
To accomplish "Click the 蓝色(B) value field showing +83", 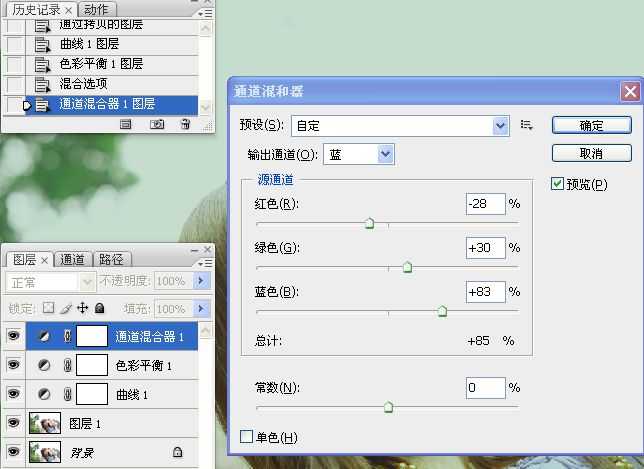I will coord(485,292).
